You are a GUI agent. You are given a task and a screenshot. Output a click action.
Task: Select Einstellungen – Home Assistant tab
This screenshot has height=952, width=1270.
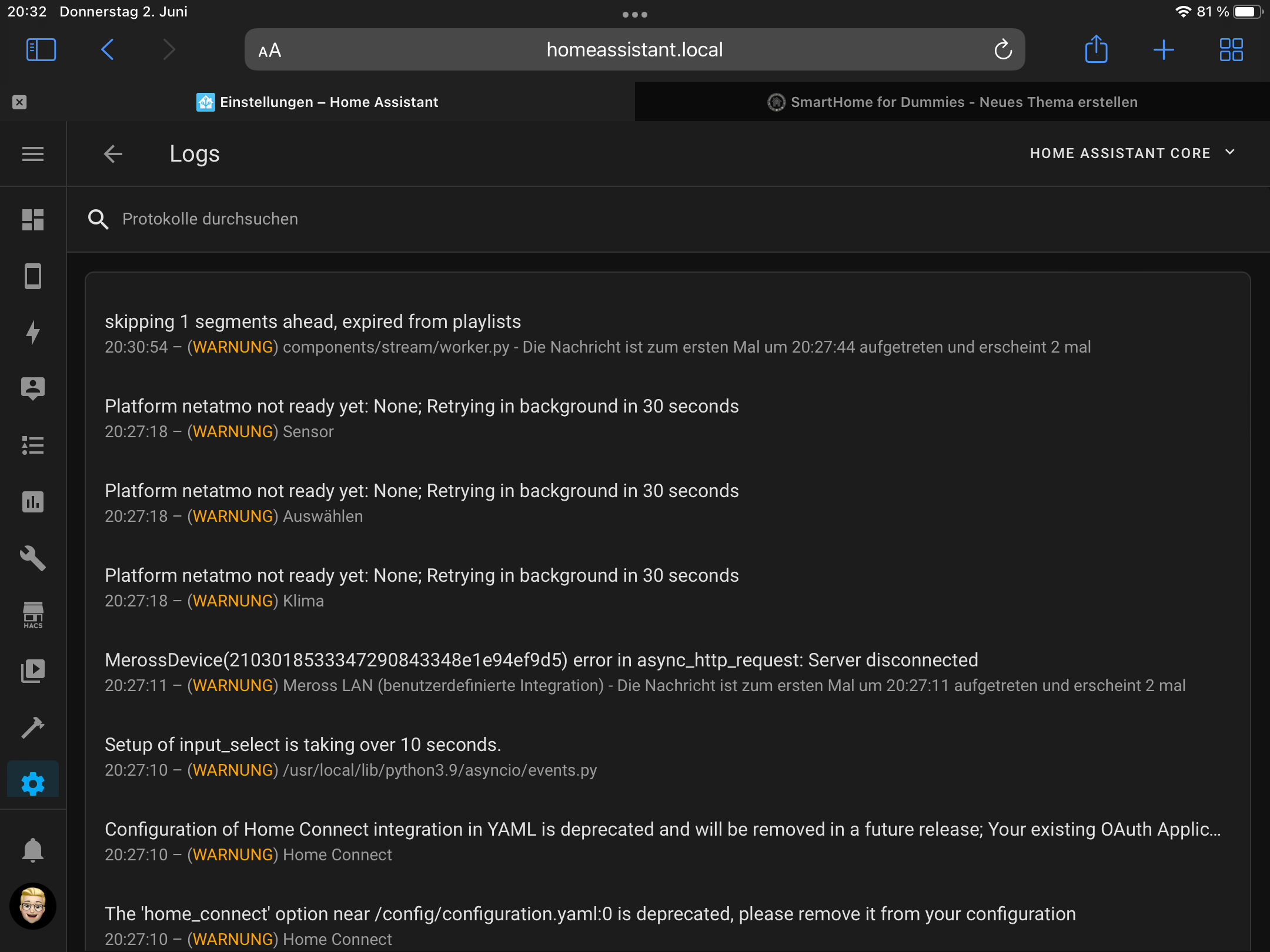(x=317, y=102)
